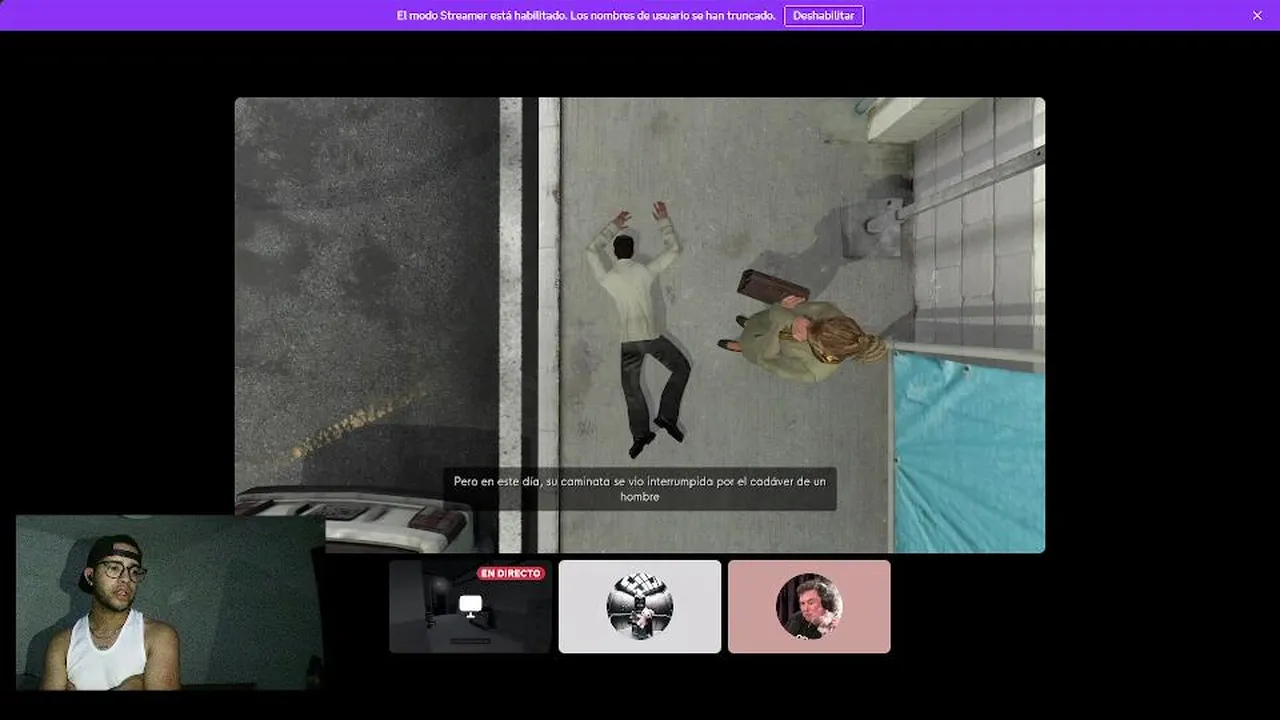Click subtitle text 'Pero en este día'
Image resolution: width=1280 pixels, height=720 pixels.
pyautogui.click(x=497, y=482)
